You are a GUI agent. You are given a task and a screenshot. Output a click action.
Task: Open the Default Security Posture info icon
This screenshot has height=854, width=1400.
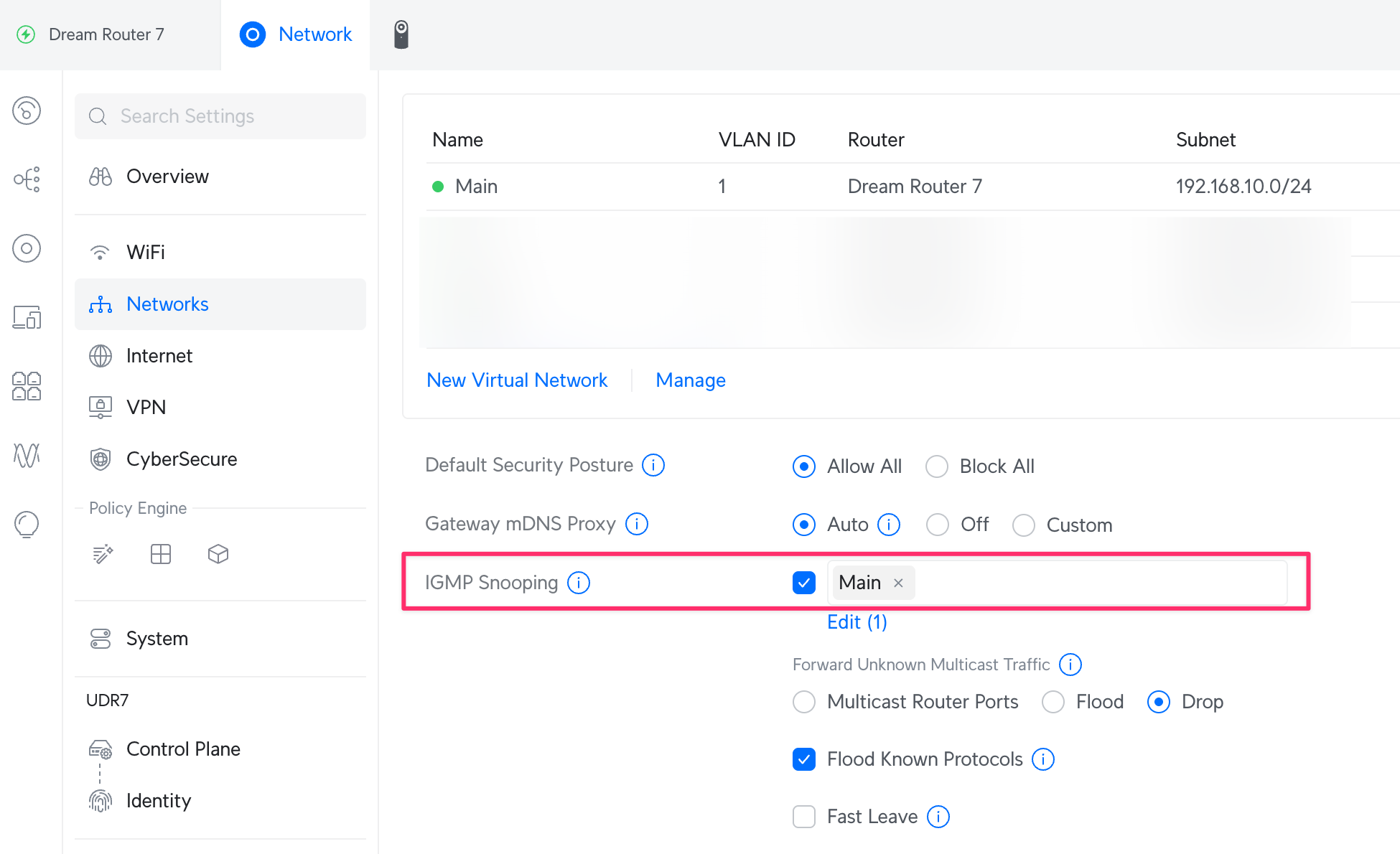coord(653,465)
